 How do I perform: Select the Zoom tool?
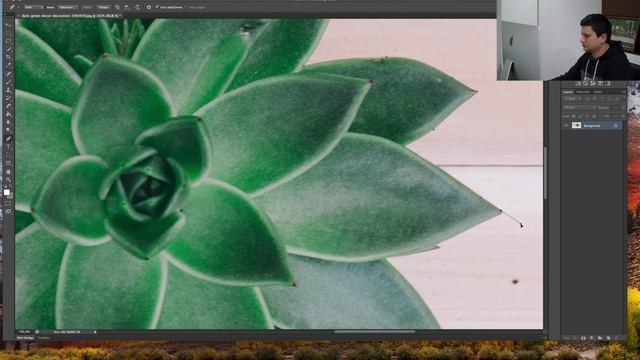pos(8,180)
